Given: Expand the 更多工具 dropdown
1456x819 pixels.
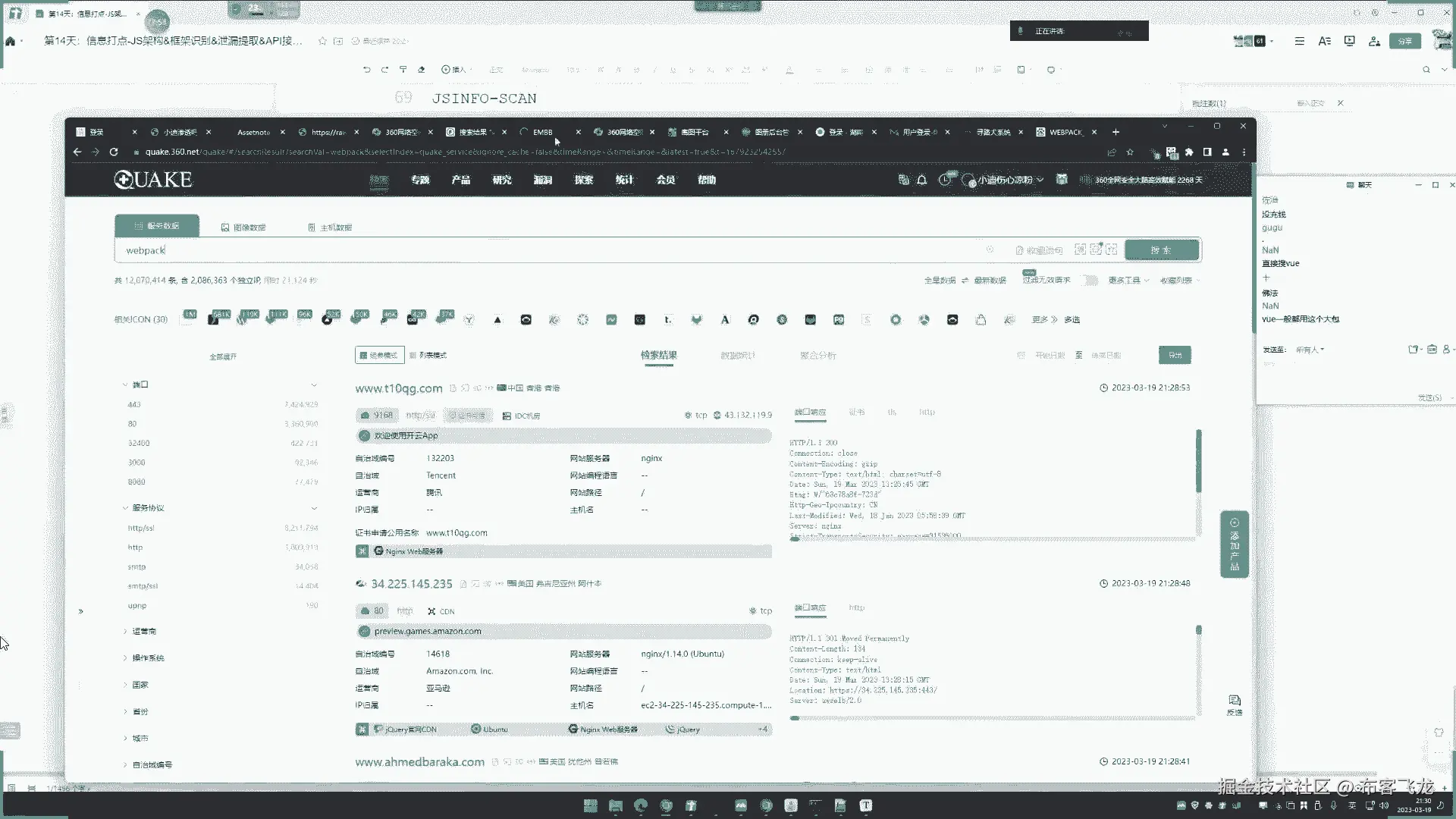Looking at the screenshot, I should click(1128, 281).
